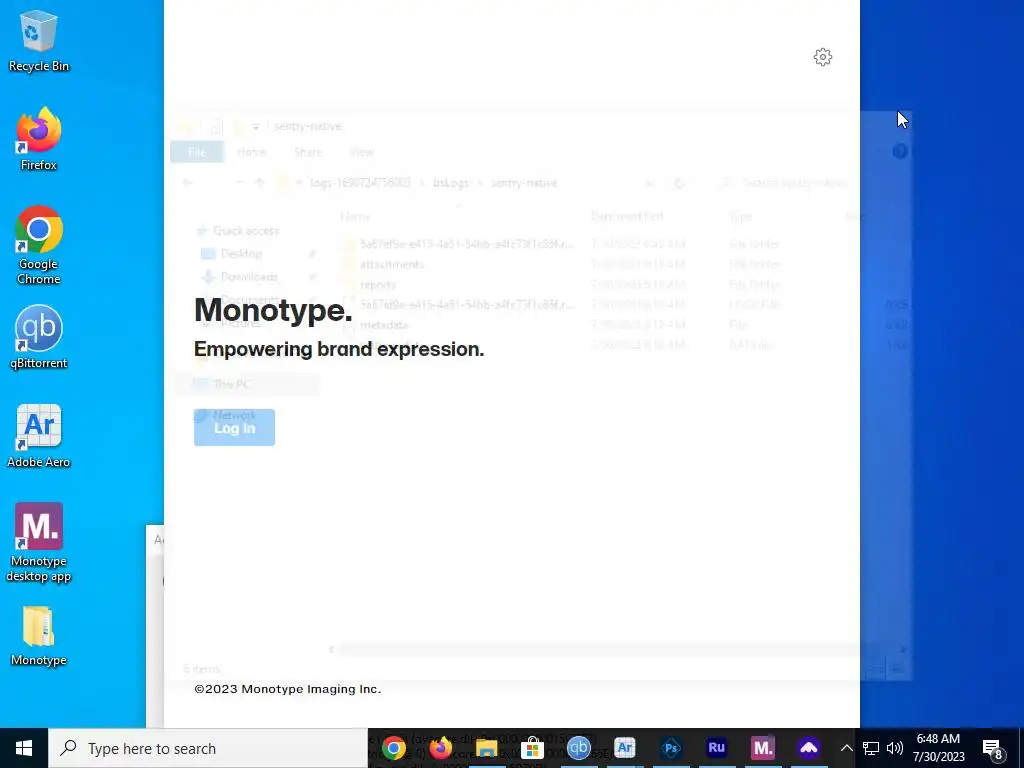Select Adobe Aero desktop shortcut
Image resolution: width=1024 pixels, height=768 pixels.
point(39,437)
